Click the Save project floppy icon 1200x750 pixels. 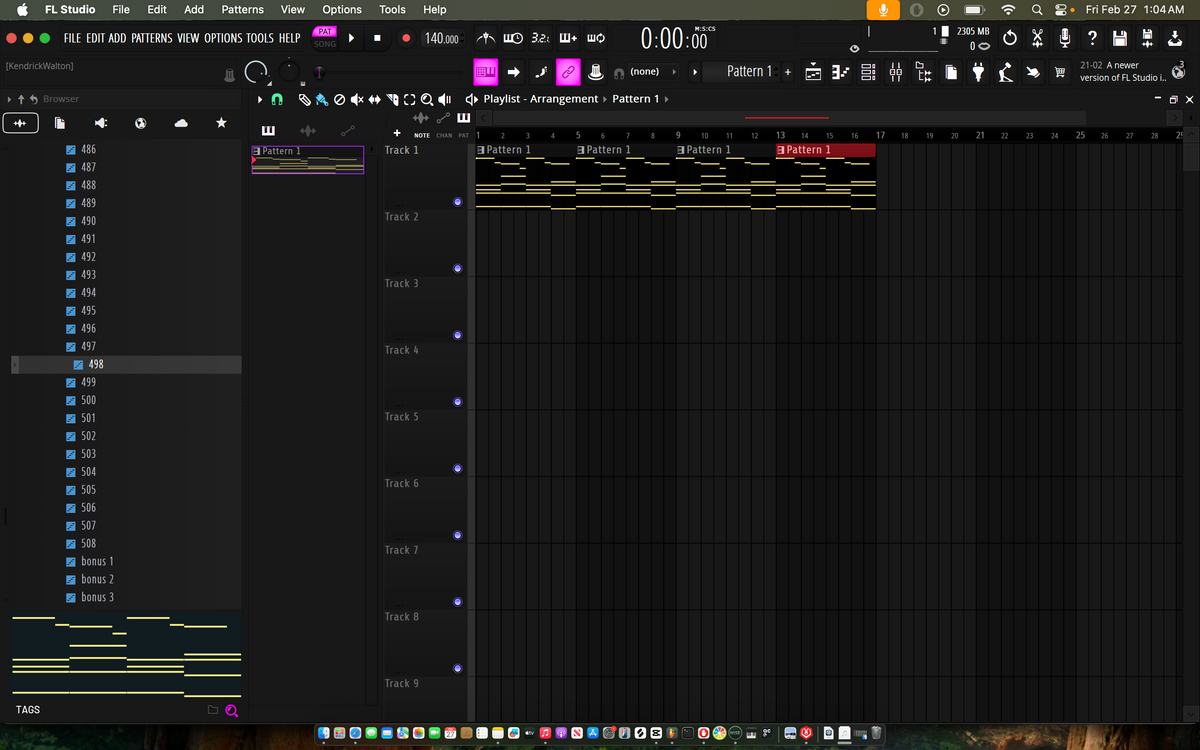1120,38
